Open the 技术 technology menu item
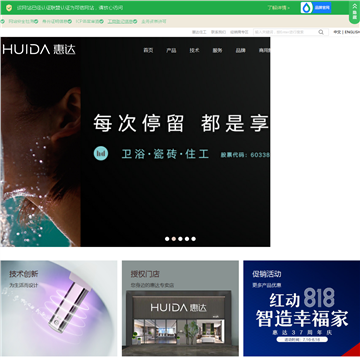Image resolution: width=360 pixels, height=360 pixels. (194, 50)
